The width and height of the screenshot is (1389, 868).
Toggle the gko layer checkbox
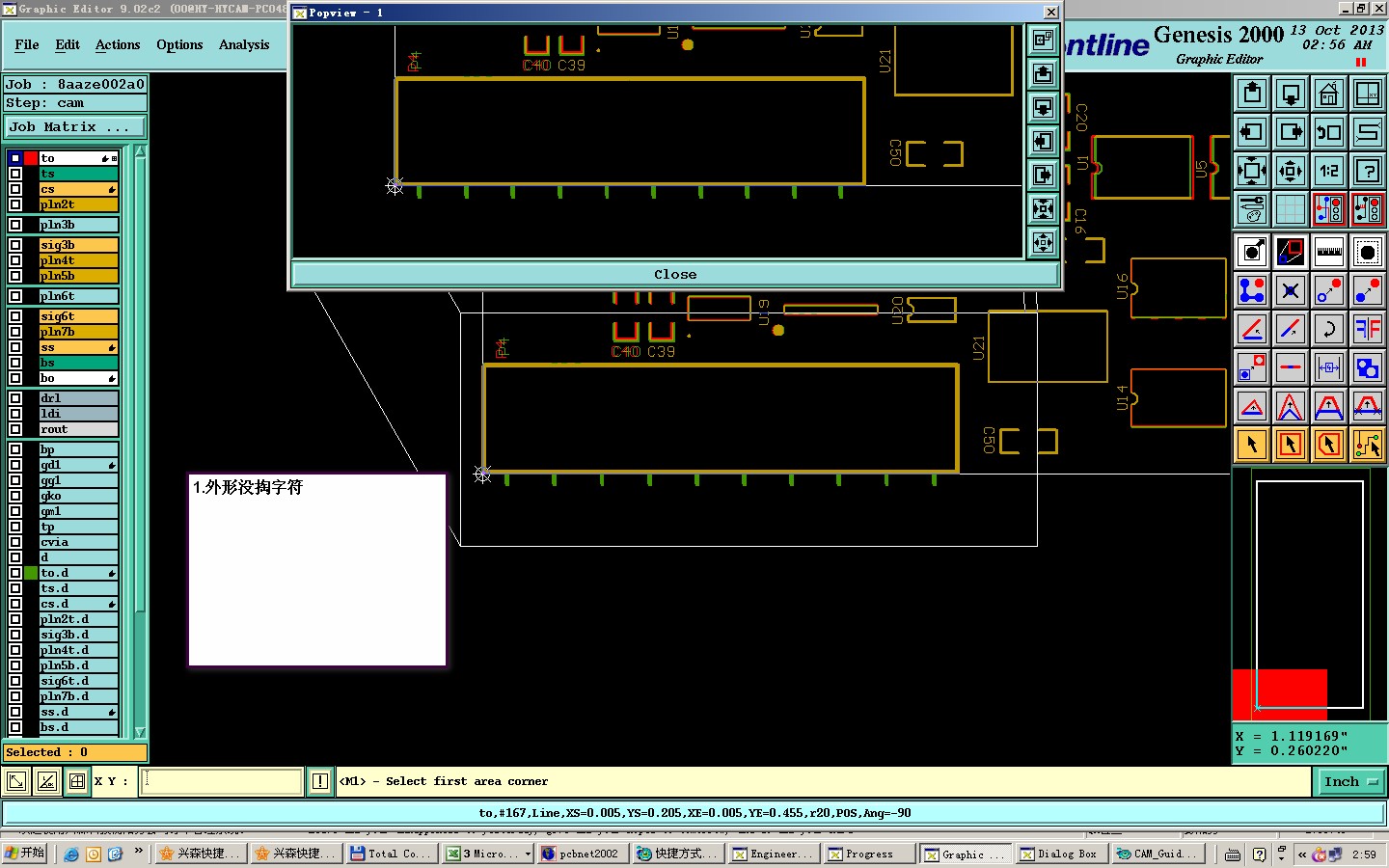tap(15, 496)
